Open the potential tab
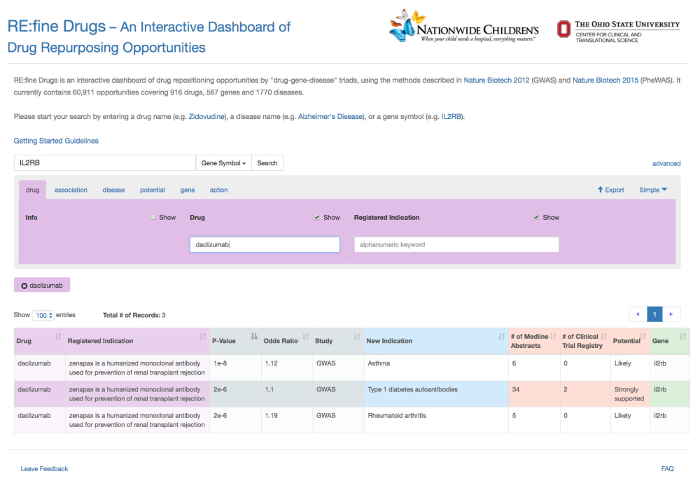This screenshot has width=700, height=496. 152,189
